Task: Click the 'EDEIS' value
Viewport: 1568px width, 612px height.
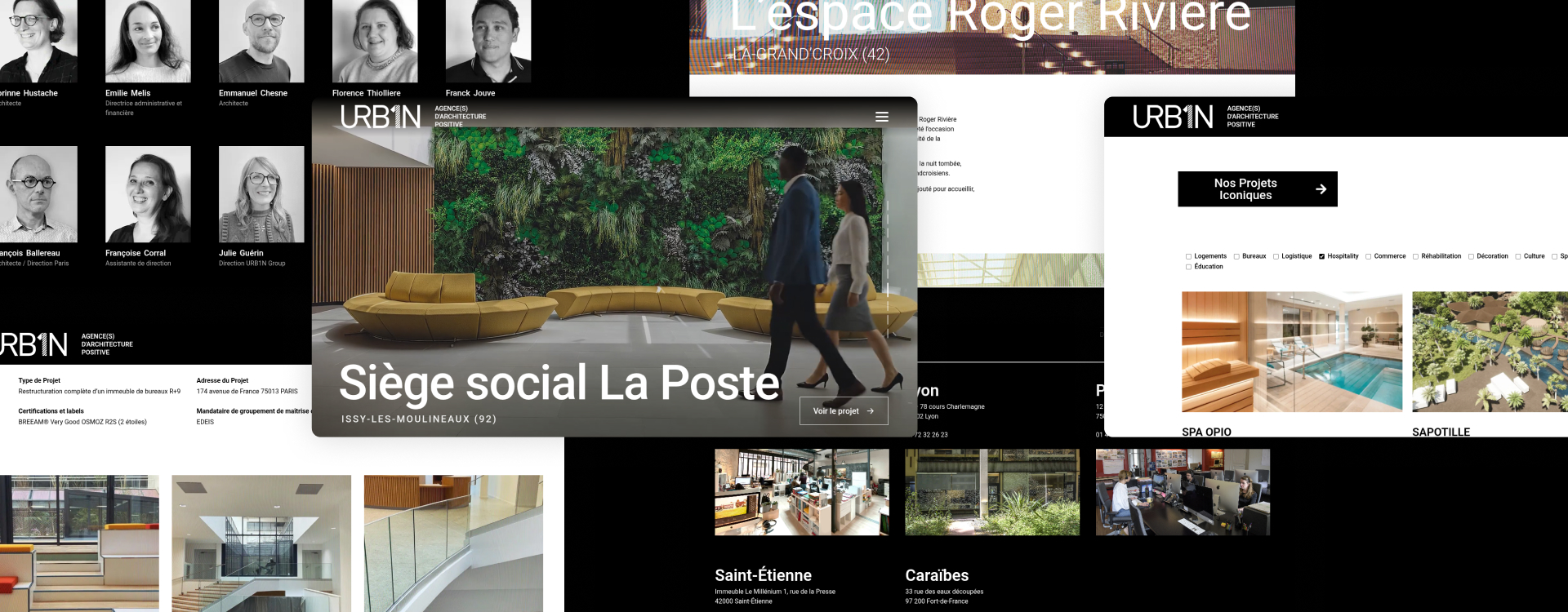Action: [205, 422]
